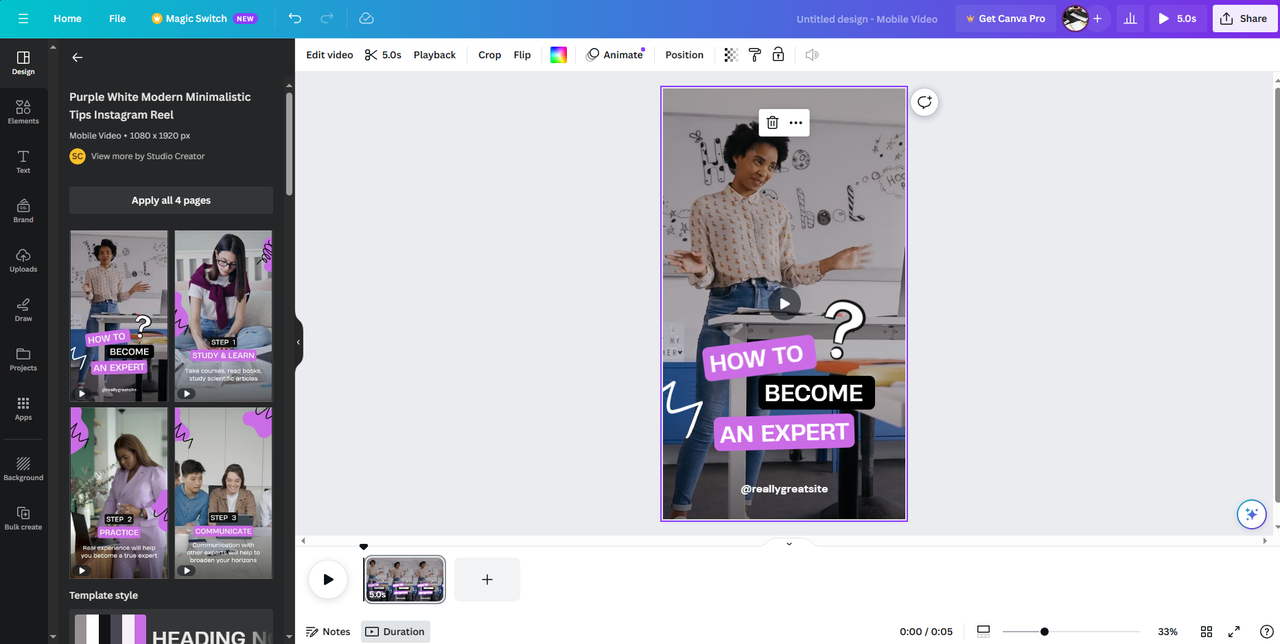Open the transparency checkerboard tool

pos(731,55)
